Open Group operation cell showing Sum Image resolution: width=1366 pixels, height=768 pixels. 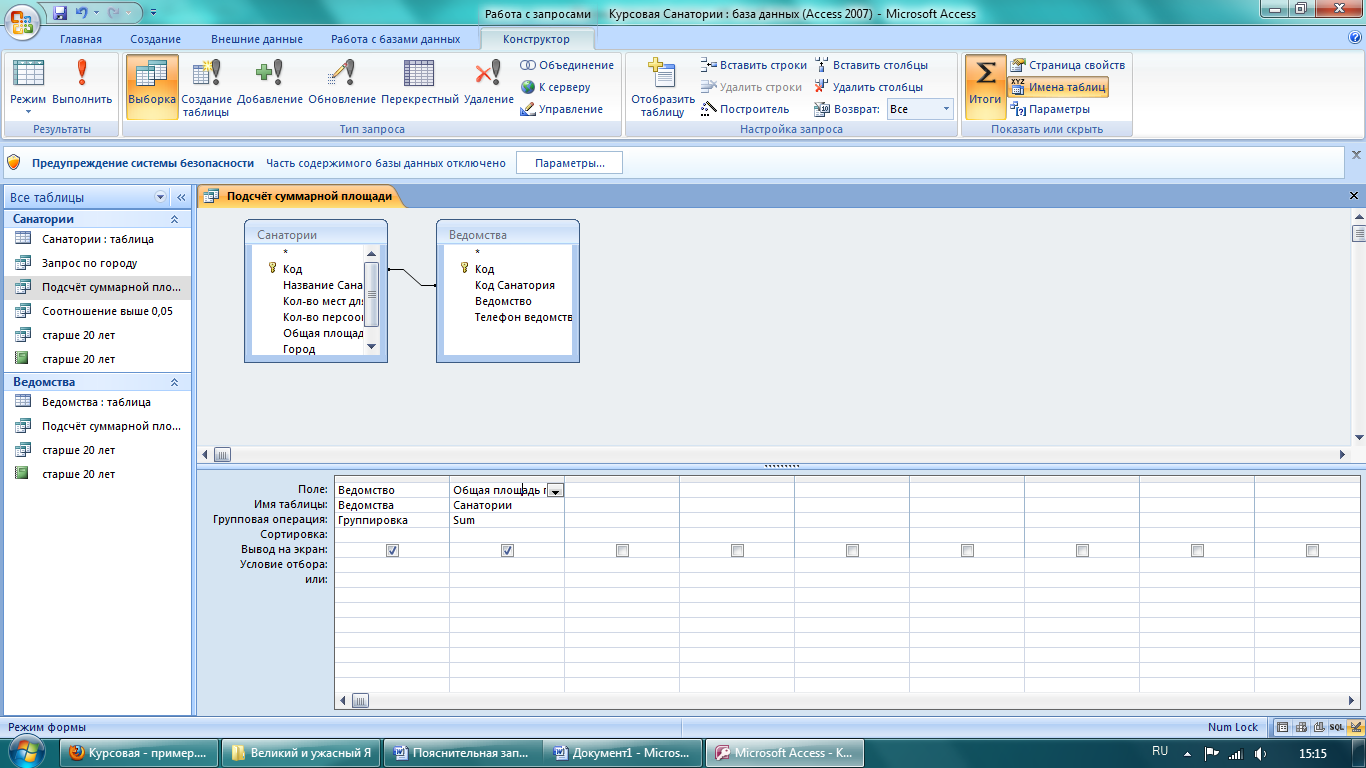[x=507, y=520]
